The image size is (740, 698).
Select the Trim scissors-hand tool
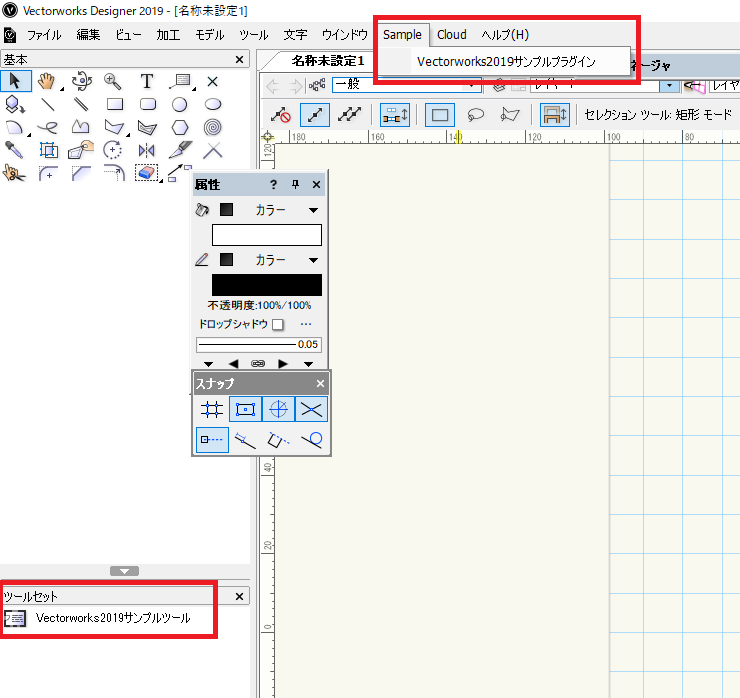click(x=14, y=173)
